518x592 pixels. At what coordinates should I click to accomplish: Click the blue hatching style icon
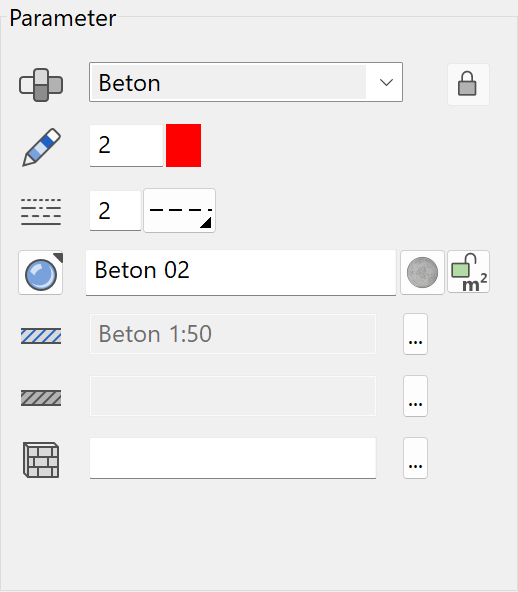tap(41, 336)
